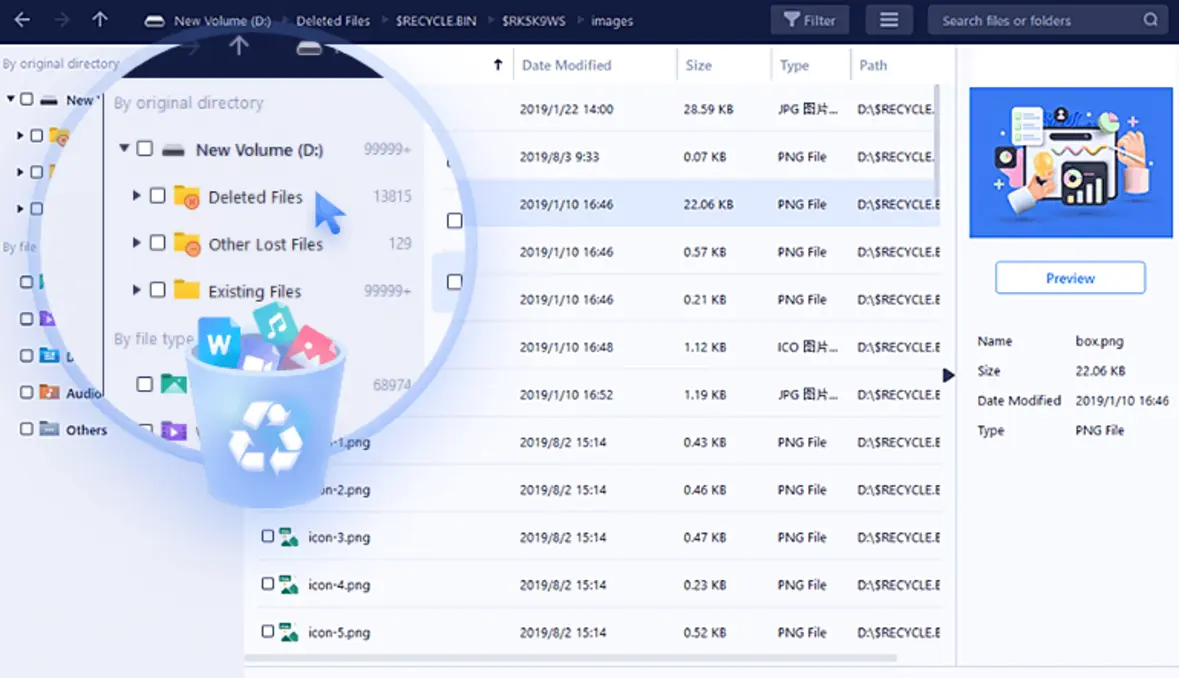Open Deleted Files from the breadcrumb path

pos(333,19)
